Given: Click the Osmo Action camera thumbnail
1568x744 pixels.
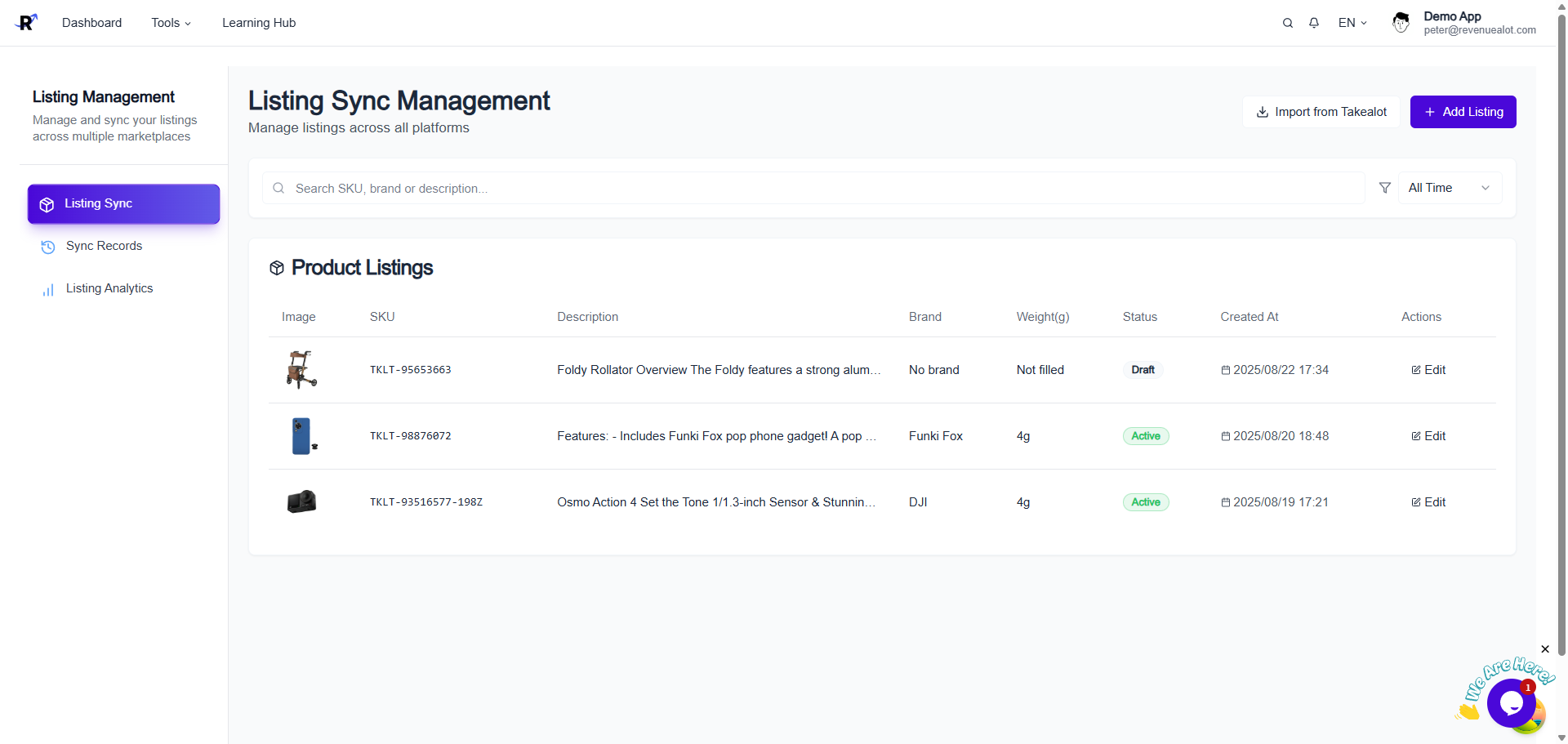Looking at the screenshot, I should 301,501.
